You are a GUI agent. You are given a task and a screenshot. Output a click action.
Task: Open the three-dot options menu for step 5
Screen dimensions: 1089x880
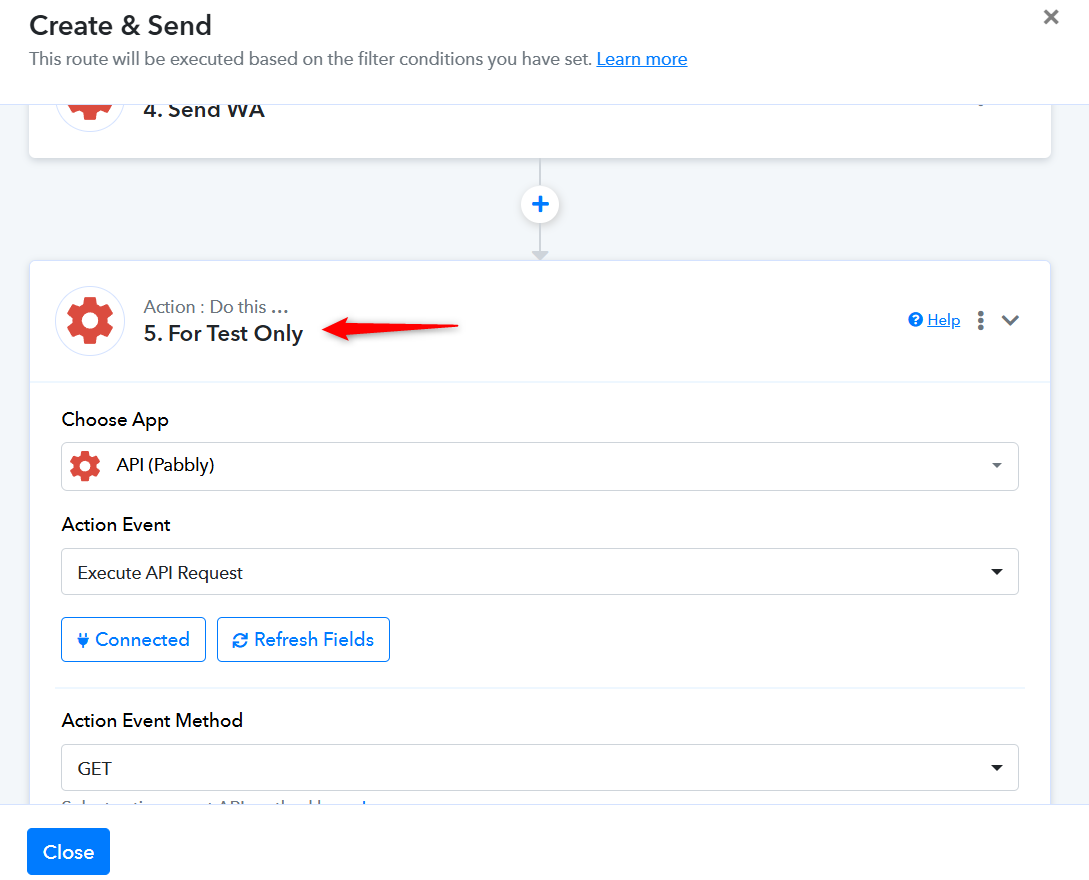click(981, 320)
